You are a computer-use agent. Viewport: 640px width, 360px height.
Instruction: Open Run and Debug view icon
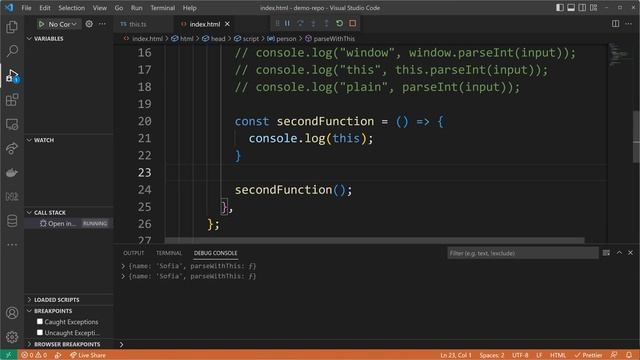12,76
